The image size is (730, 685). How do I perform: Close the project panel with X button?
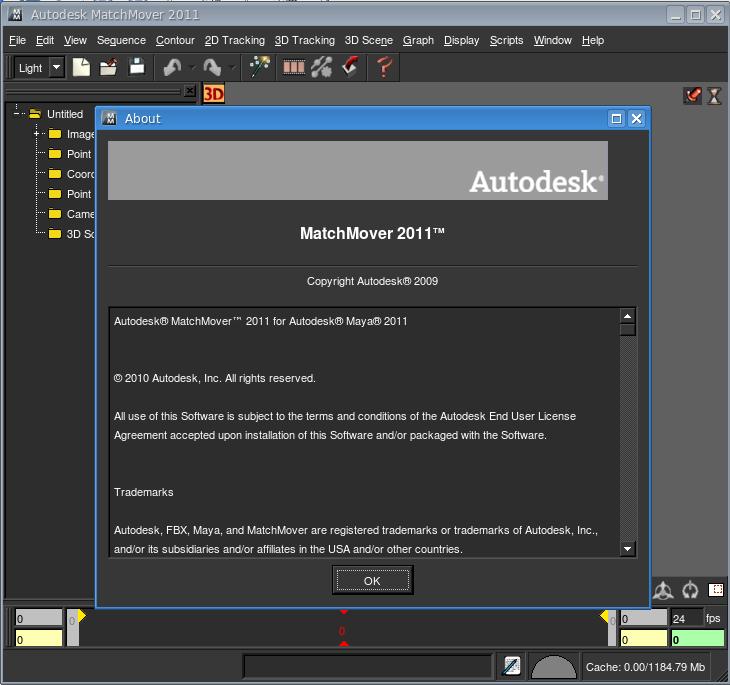189,91
